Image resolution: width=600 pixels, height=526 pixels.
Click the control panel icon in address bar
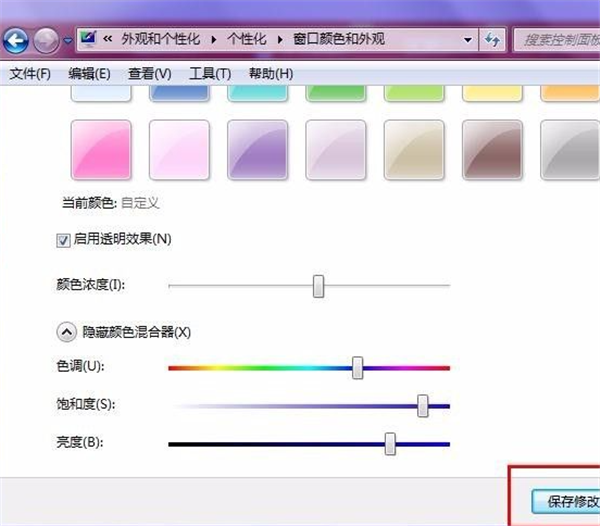[x=87, y=40]
